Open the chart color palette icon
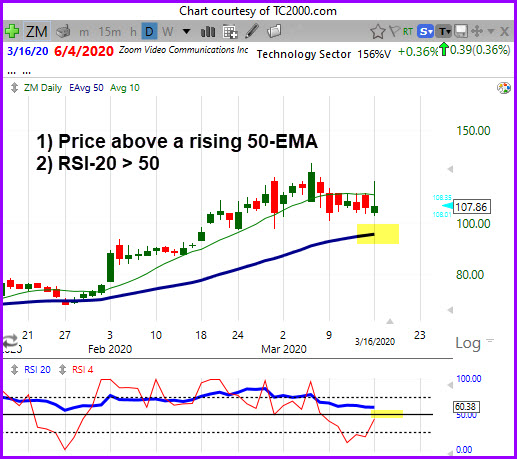The height and width of the screenshot is (459, 517). click(504, 88)
